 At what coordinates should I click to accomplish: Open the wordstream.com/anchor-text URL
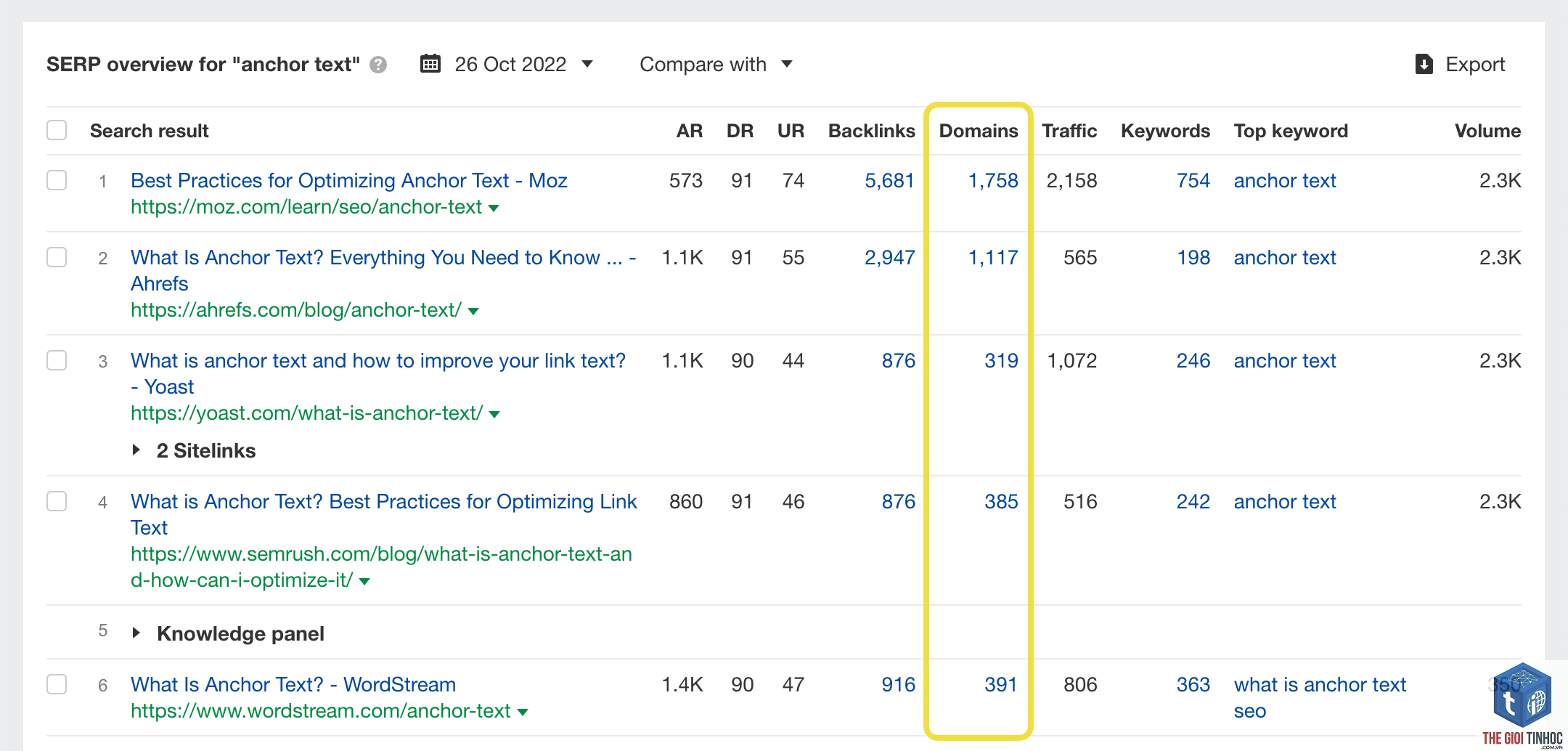321,711
